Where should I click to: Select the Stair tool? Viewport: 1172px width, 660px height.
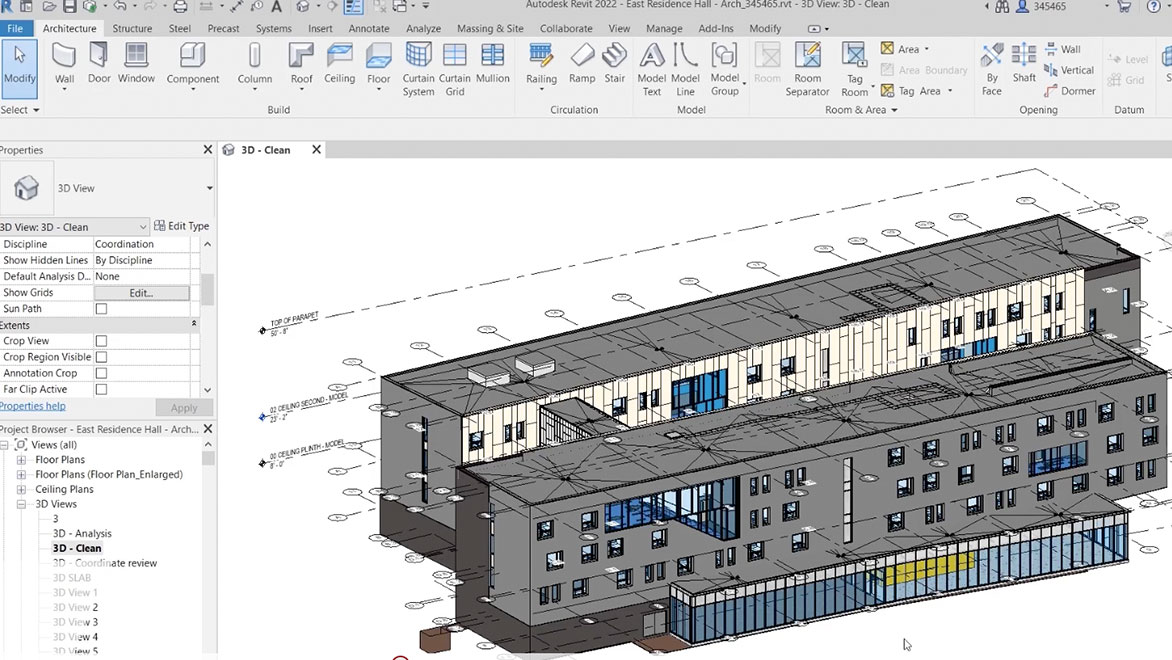614,62
